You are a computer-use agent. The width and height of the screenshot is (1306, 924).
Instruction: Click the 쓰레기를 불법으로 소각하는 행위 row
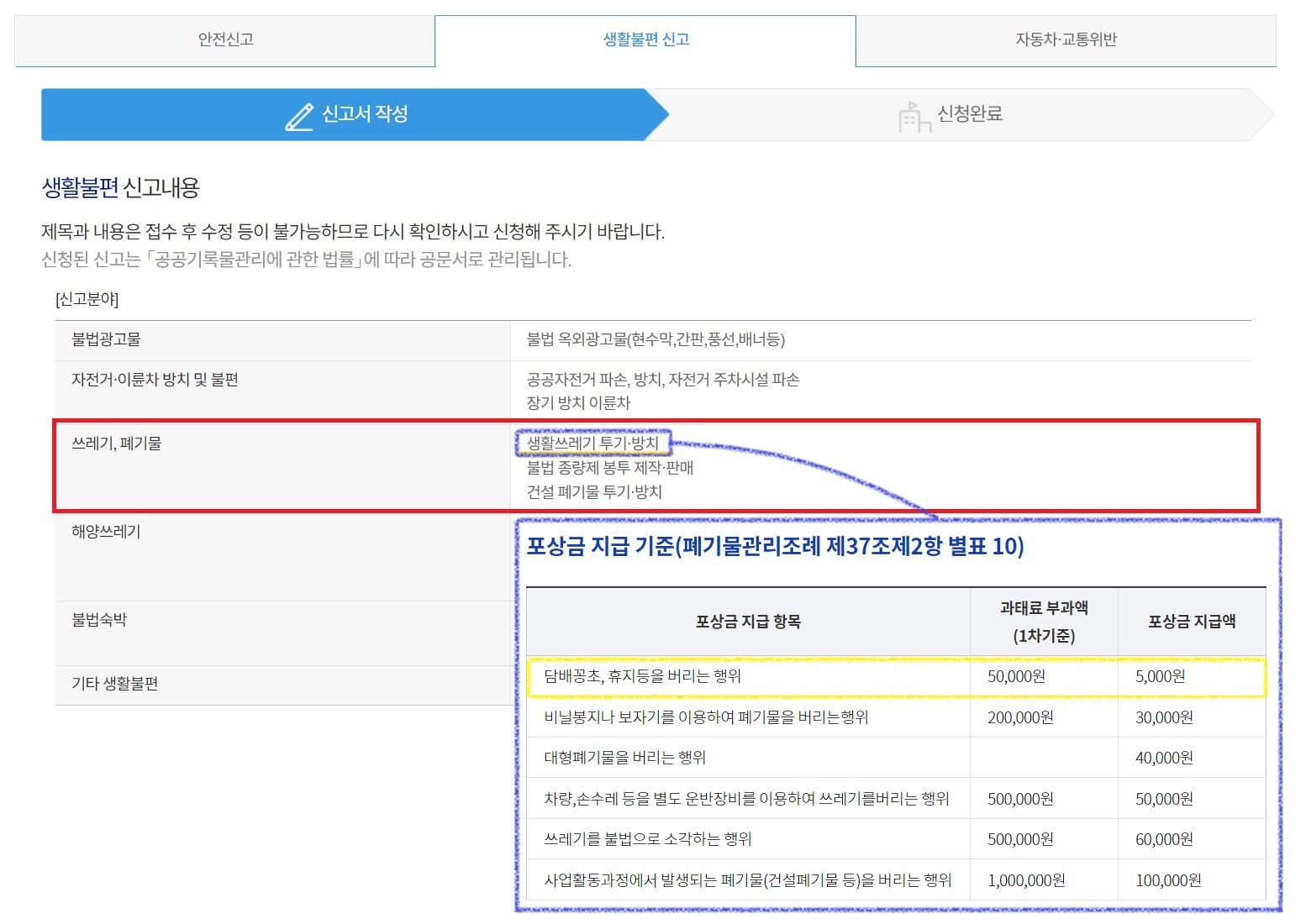[x=896, y=839]
